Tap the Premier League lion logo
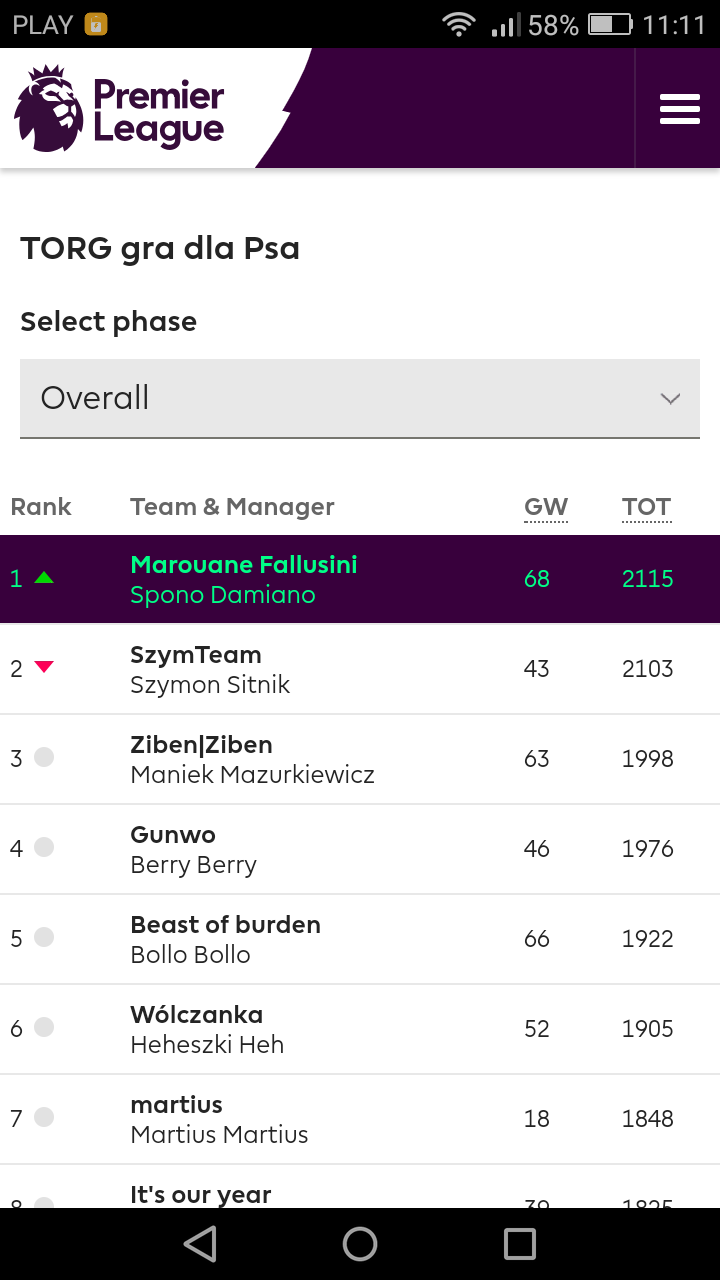The width and height of the screenshot is (720, 1280). (48, 108)
